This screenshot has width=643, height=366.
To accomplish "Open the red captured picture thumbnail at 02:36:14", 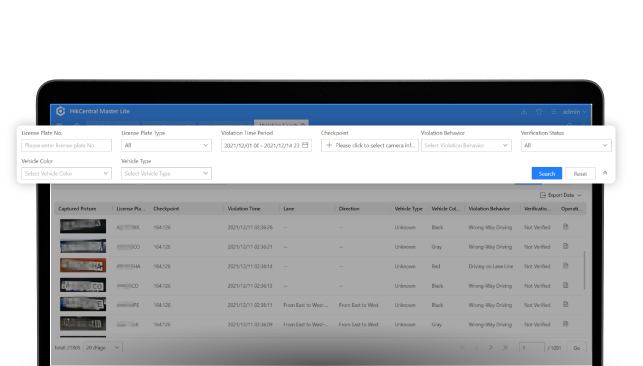I will (83, 265).
